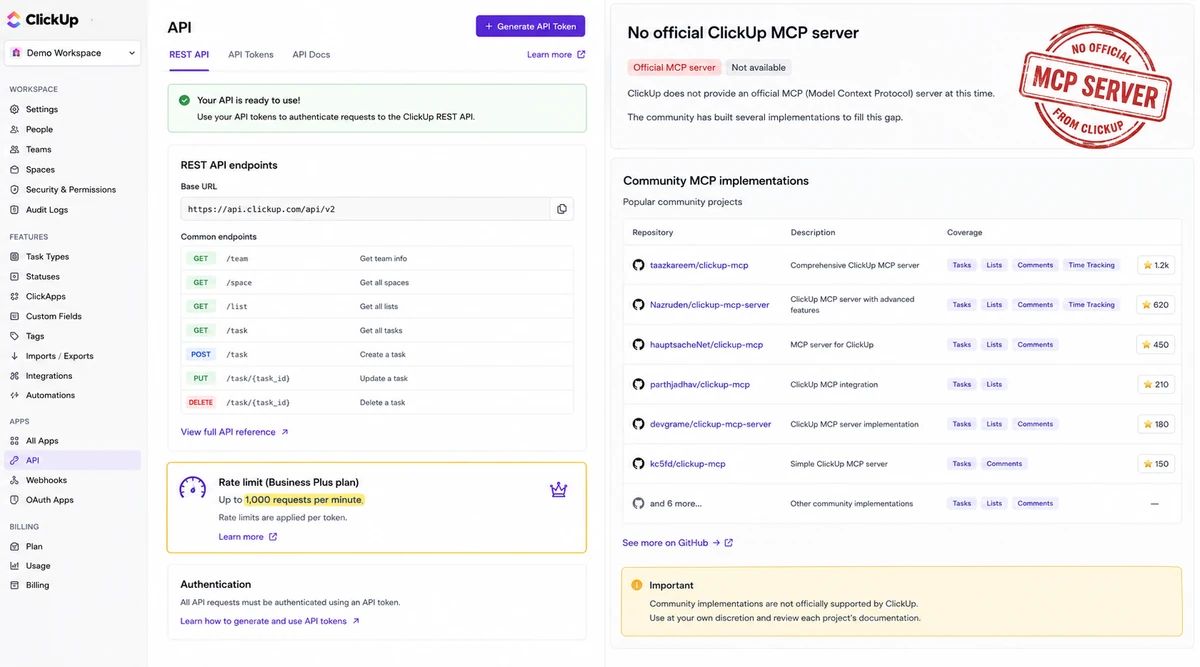
Task: Click the Coverage column header
Action: tap(965, 232)
